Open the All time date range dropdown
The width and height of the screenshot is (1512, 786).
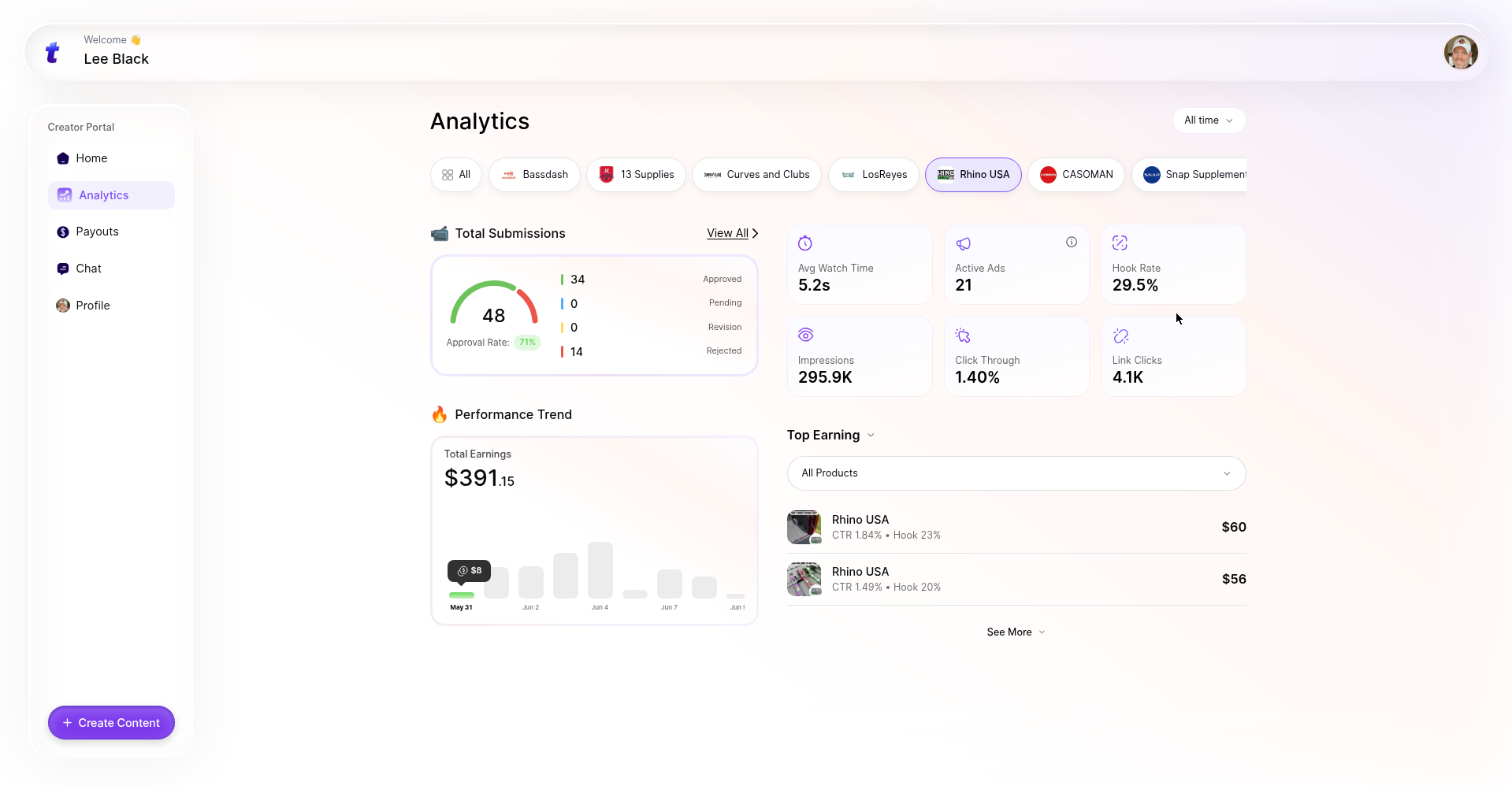pyautogui.click(x=1209, y=120)
